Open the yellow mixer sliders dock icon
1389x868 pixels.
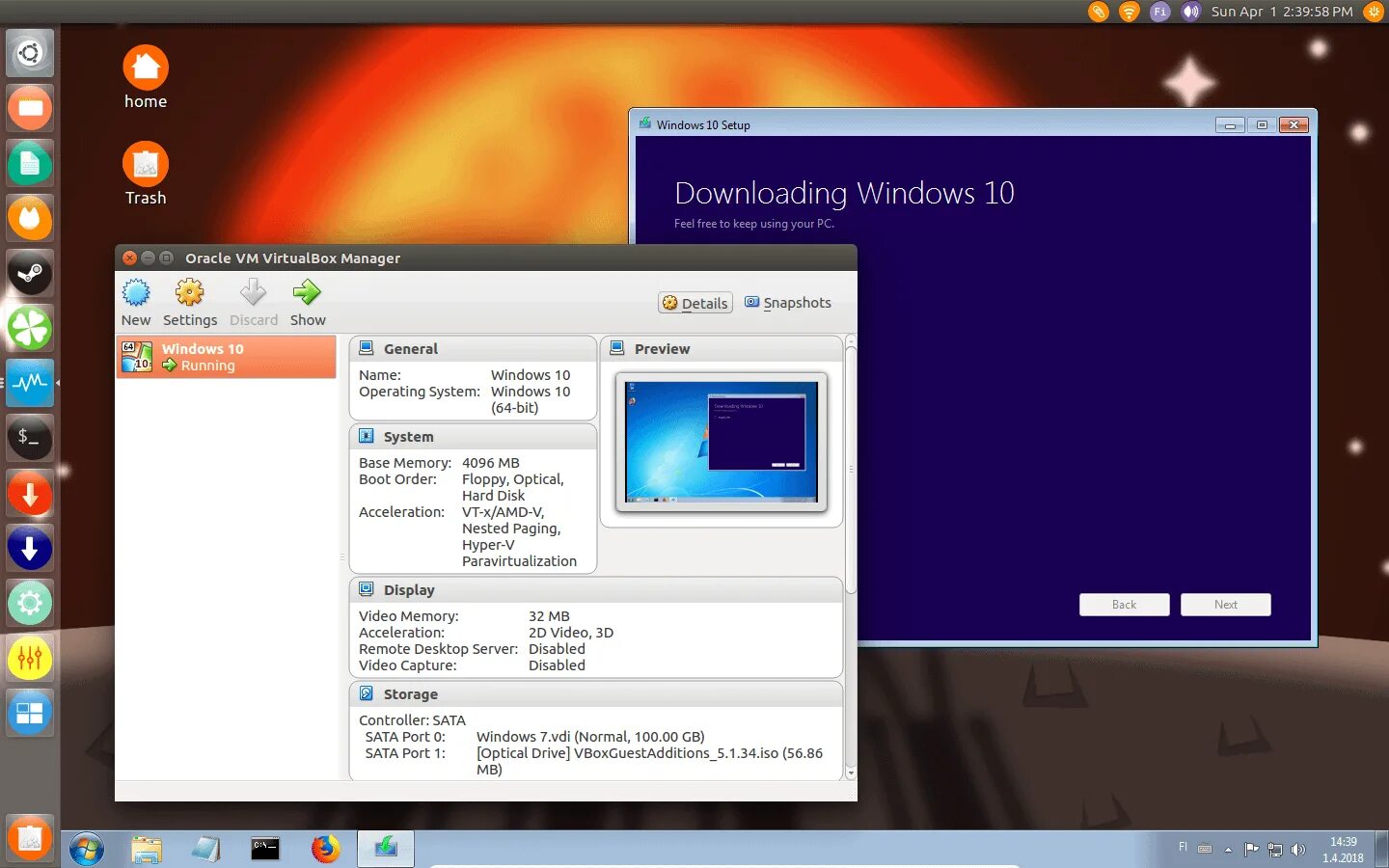pyautogui.click(x=30, y=659)
